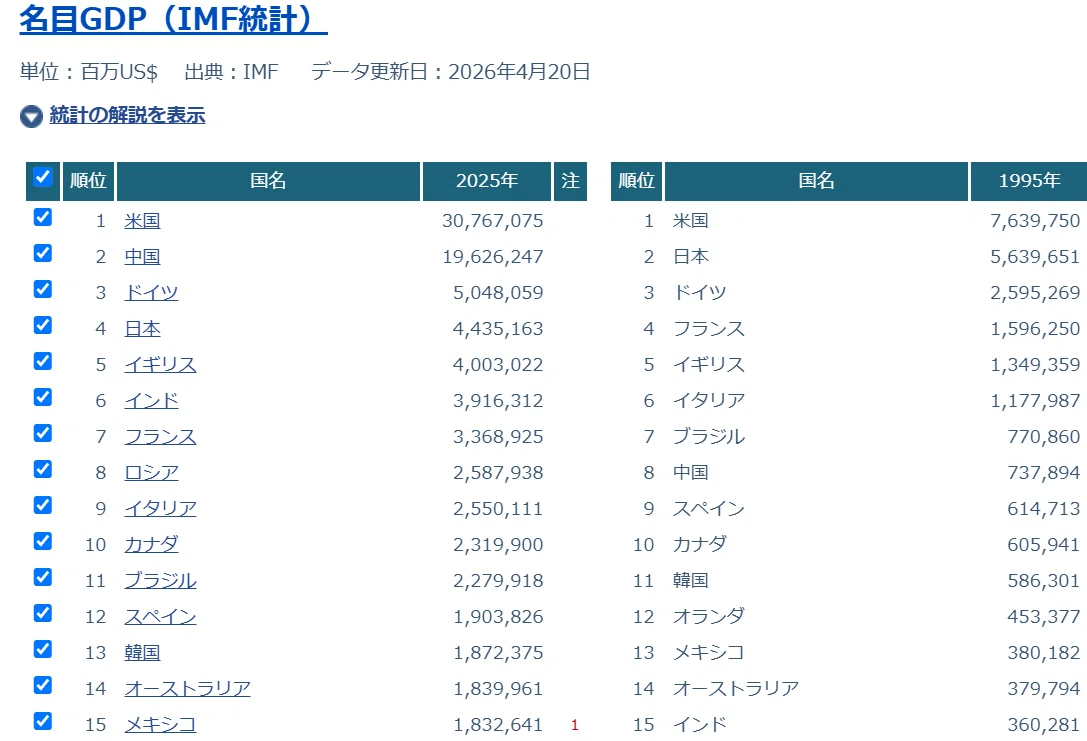
Task: Click the 1995年 column header
Action: (x=1029, y=181)
